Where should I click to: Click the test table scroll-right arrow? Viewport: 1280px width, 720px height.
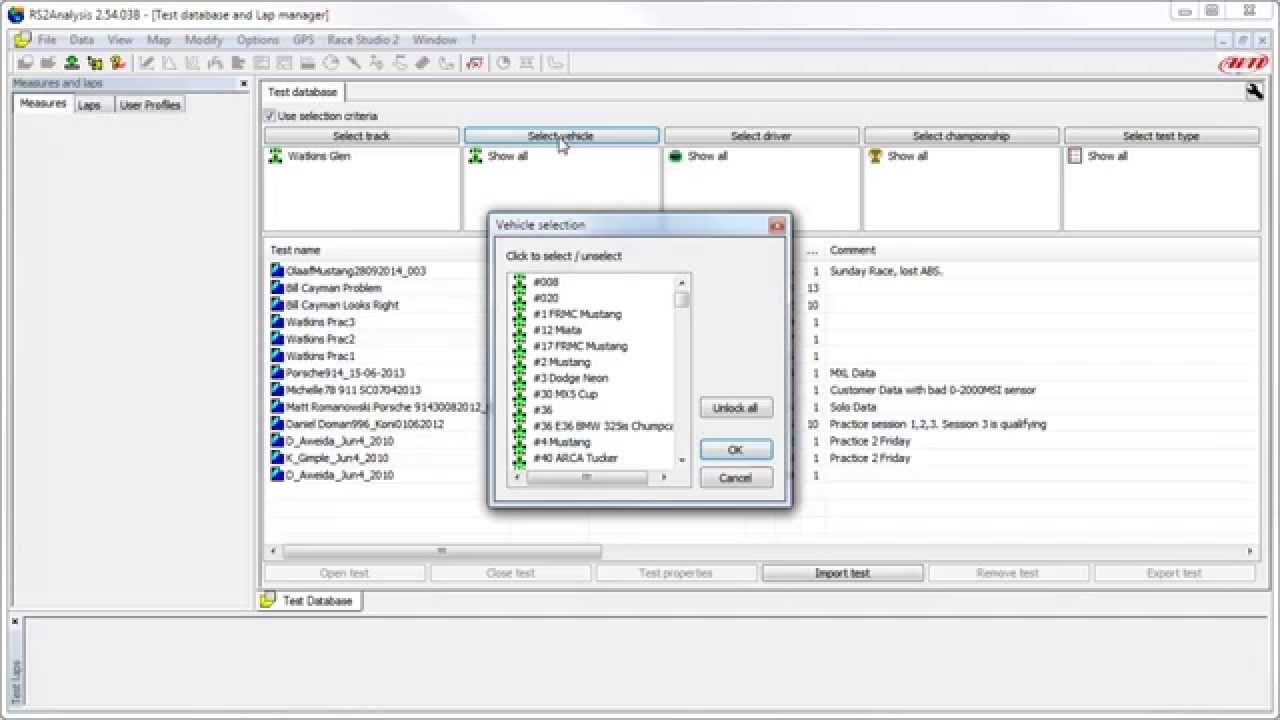point(1250,551)
